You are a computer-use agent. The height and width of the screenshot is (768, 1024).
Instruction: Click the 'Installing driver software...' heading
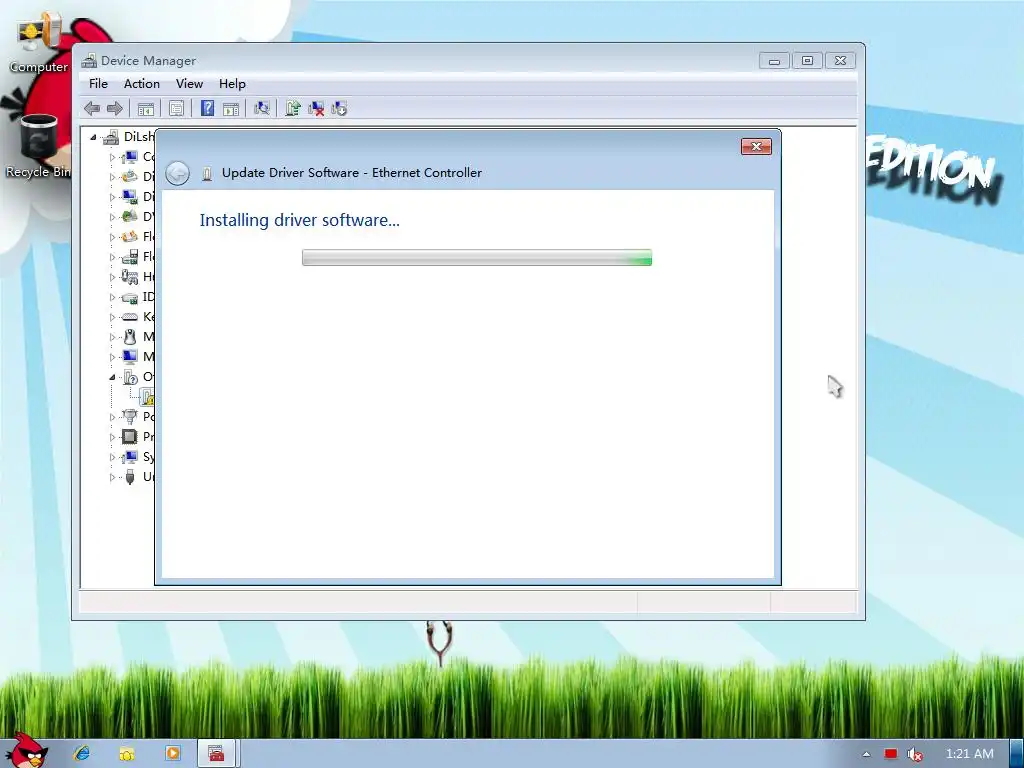(300, 220)
